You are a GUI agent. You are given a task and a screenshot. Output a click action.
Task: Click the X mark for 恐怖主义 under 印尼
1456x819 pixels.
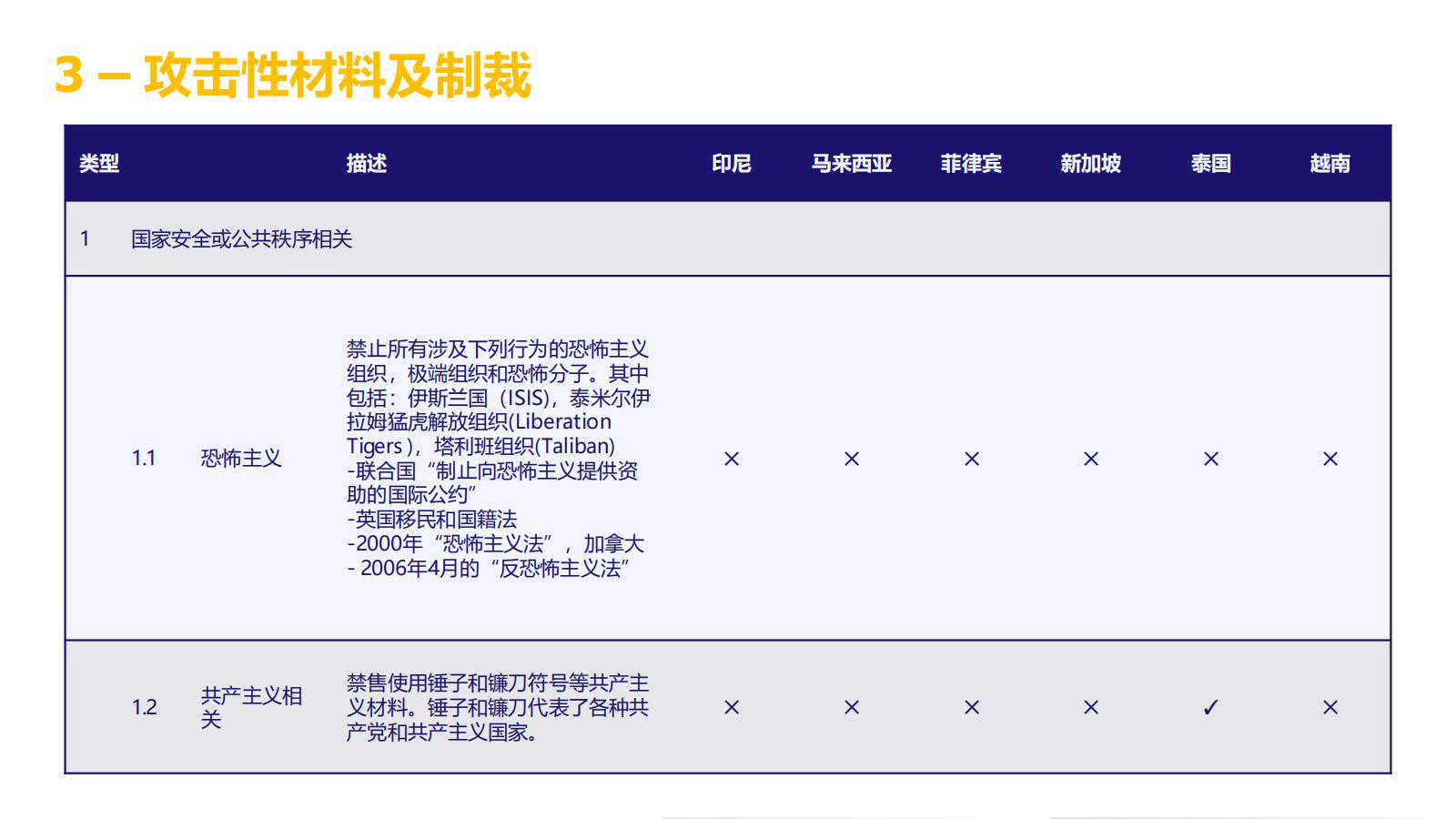(x=732, y=459)
